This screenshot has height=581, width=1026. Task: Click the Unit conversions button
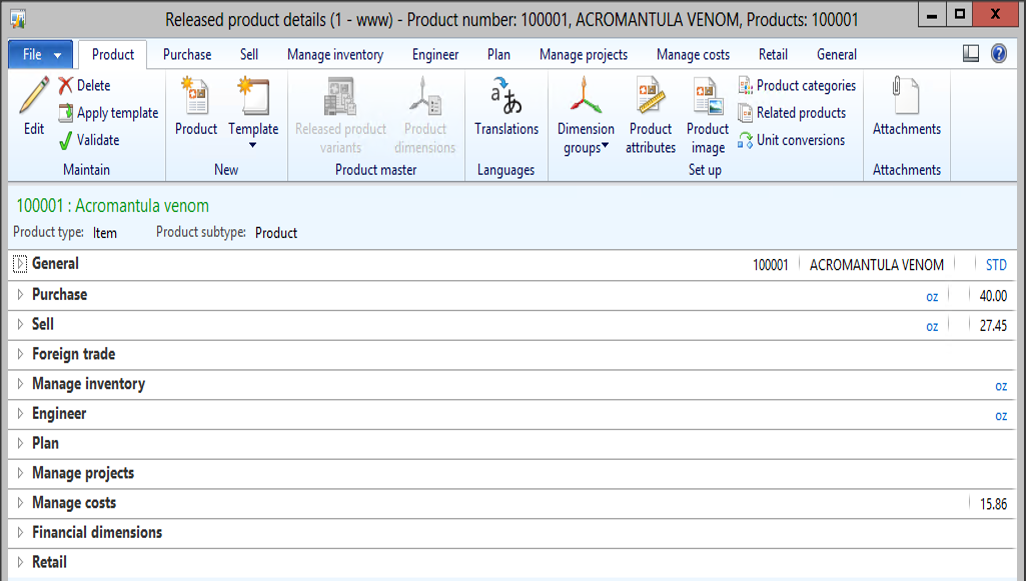coord(791,140)
